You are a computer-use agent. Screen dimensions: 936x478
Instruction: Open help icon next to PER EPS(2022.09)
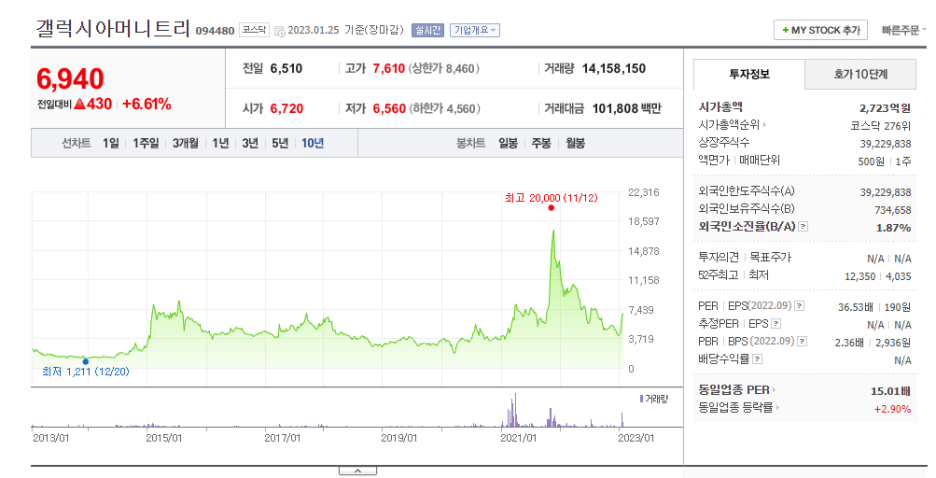pos(799,306)
